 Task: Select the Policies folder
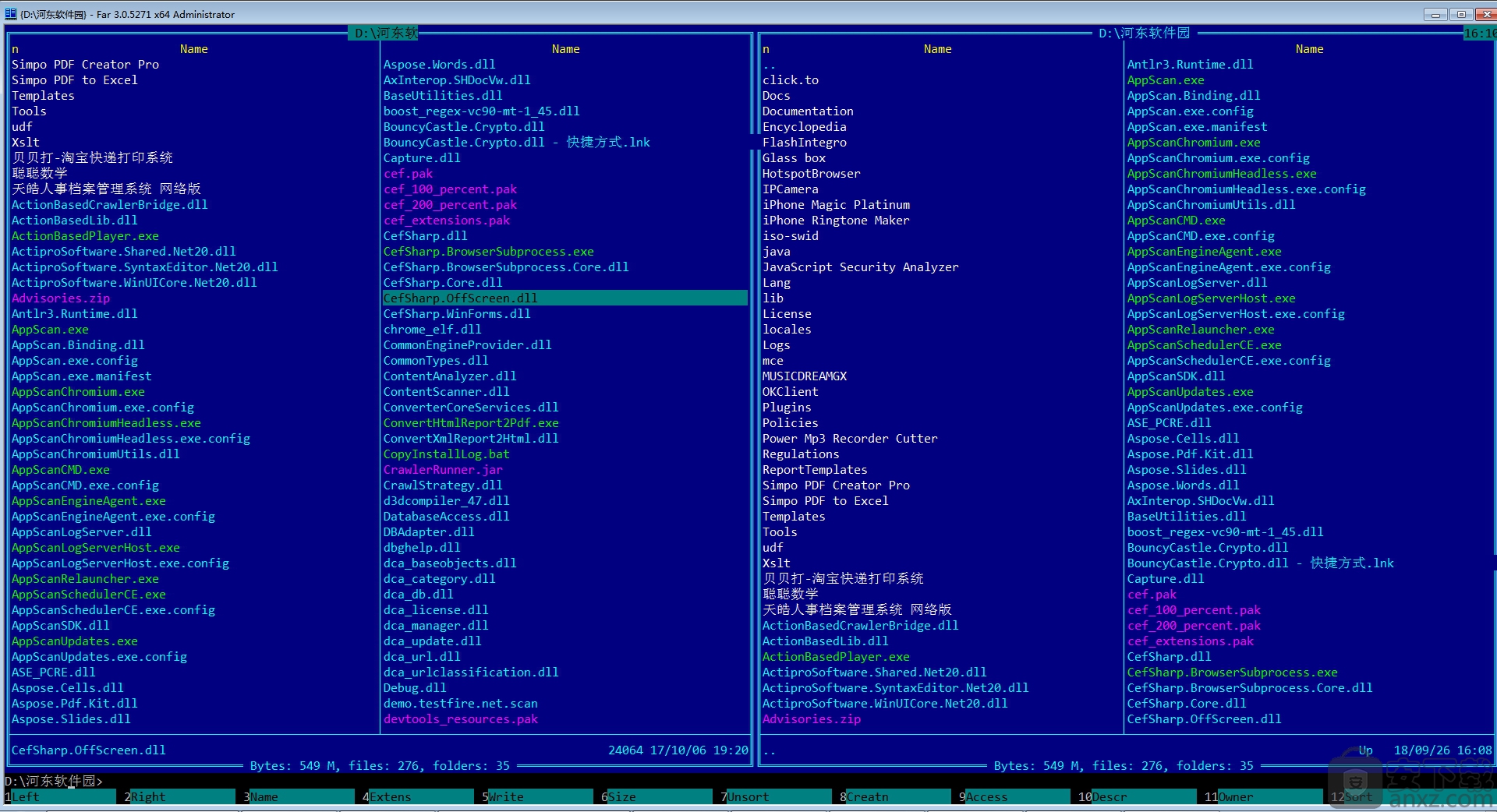click(790, 422)
